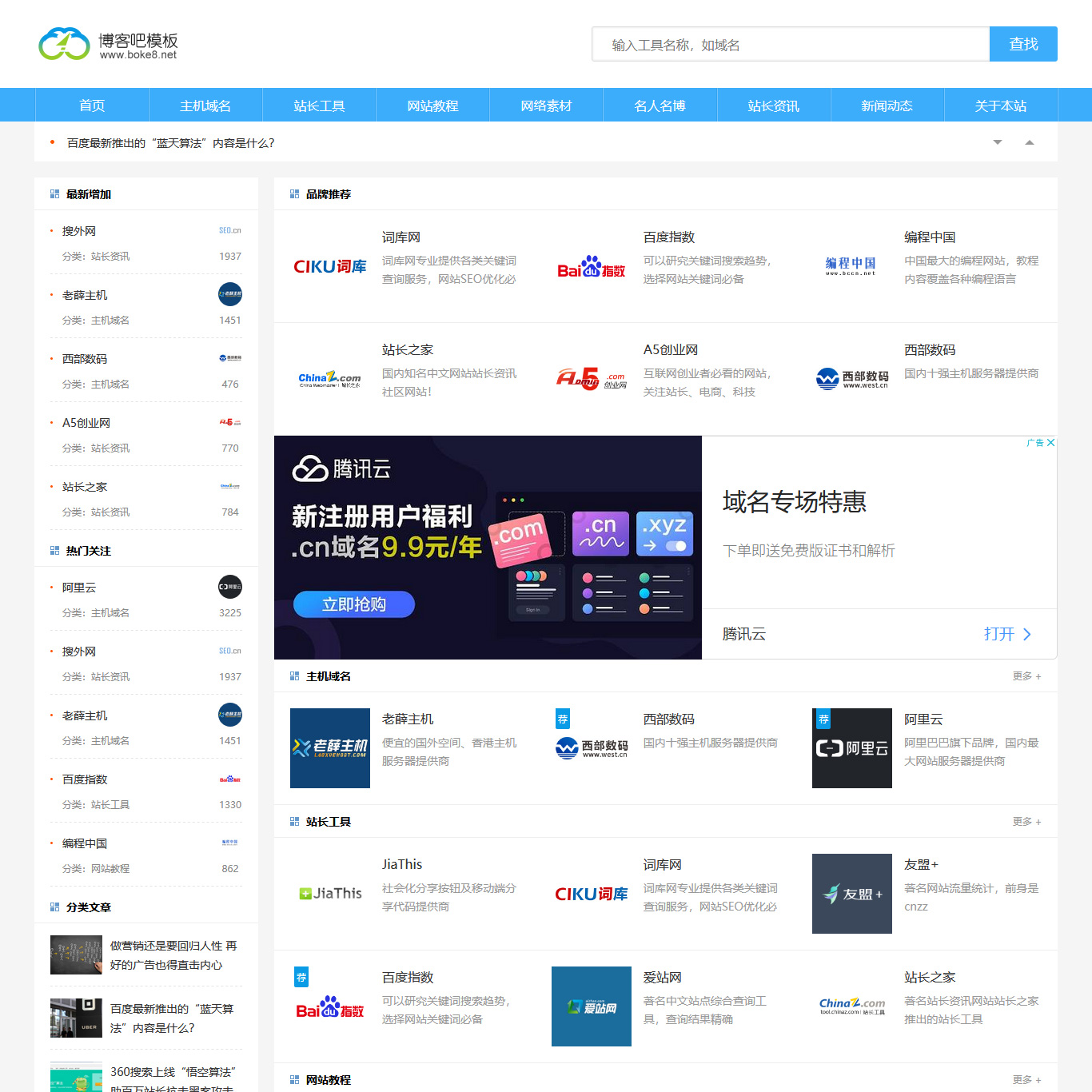Screen dimensions: 1092x1092
Task: Click the 蓝天算法 article thumbnail in 分类文章
Action: coord(76,1018)
